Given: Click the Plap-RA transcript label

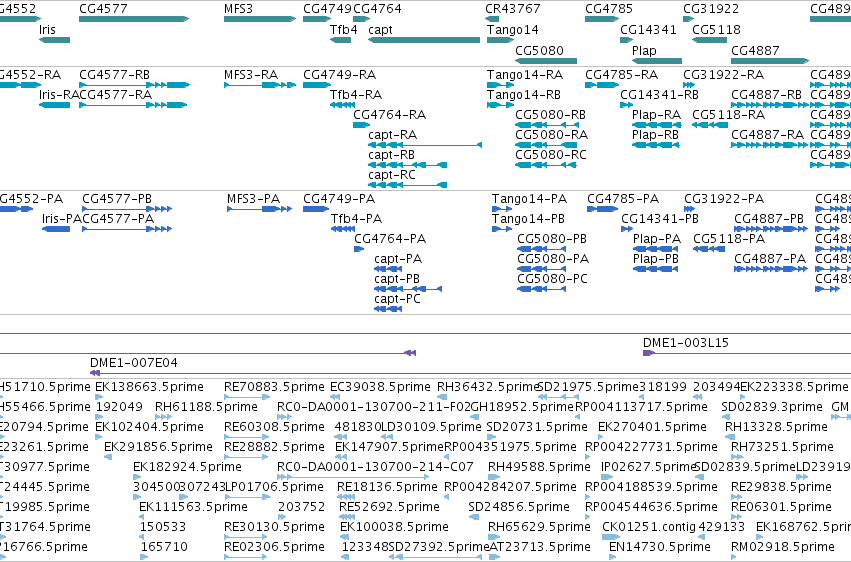Looking at the screenshot, I should click(x=657, y=114).
